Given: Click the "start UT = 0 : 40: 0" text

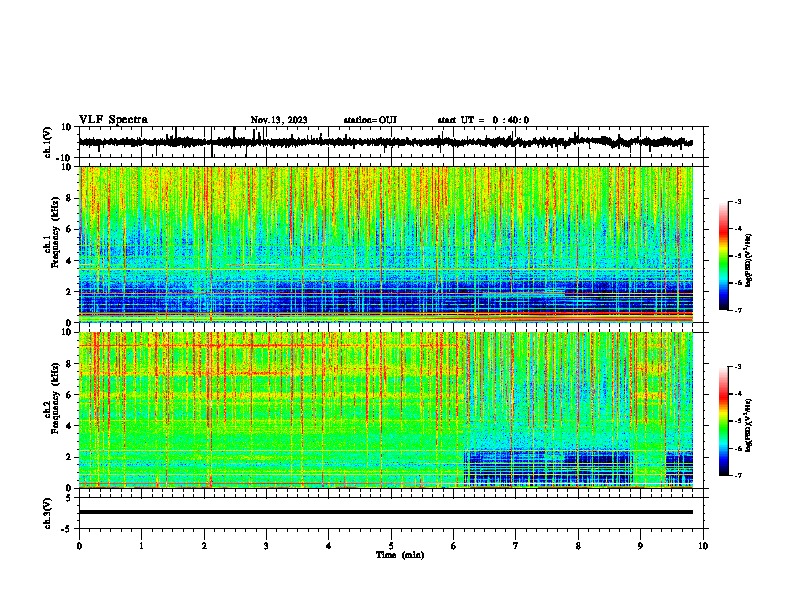Looking at the screenshot, I should pos(483,120).
